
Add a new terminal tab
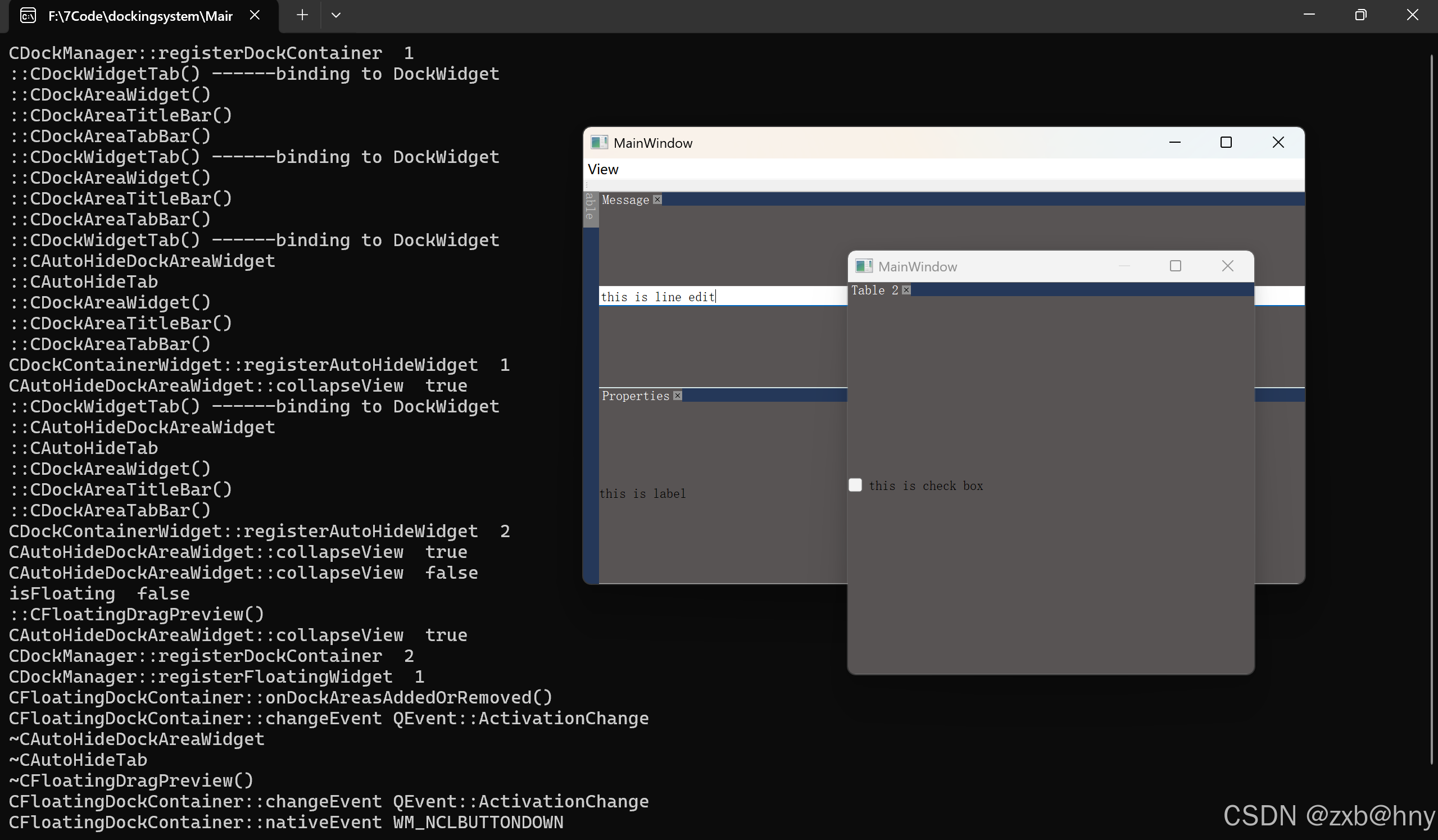click(302, 15)
